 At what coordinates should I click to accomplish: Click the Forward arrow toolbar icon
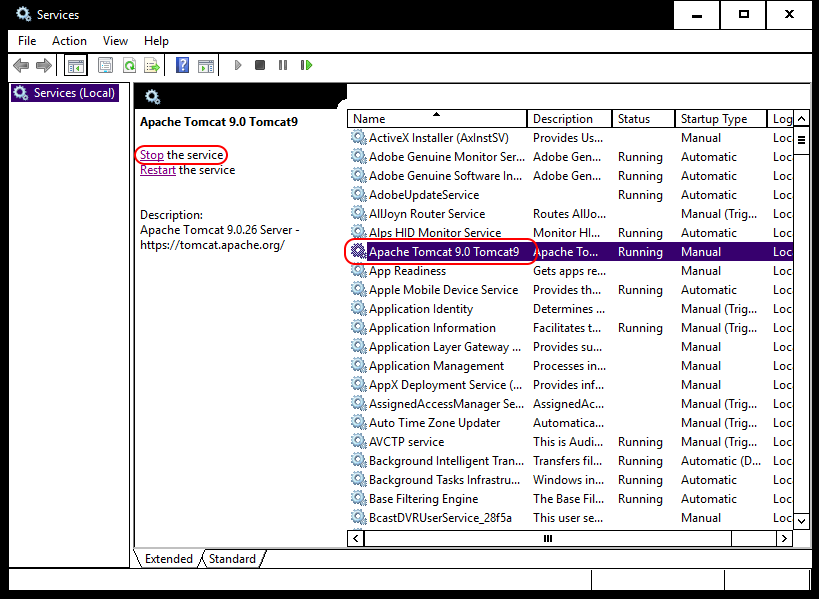[x=44, y=65]
